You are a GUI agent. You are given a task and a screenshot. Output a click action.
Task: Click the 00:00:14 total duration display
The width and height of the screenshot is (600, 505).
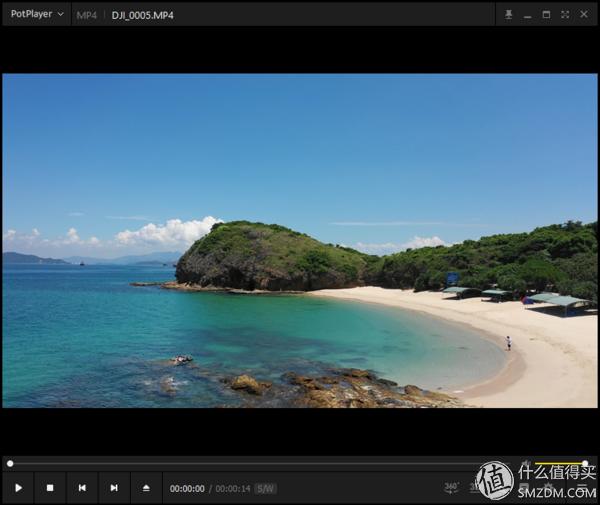[x=233, y=489]
